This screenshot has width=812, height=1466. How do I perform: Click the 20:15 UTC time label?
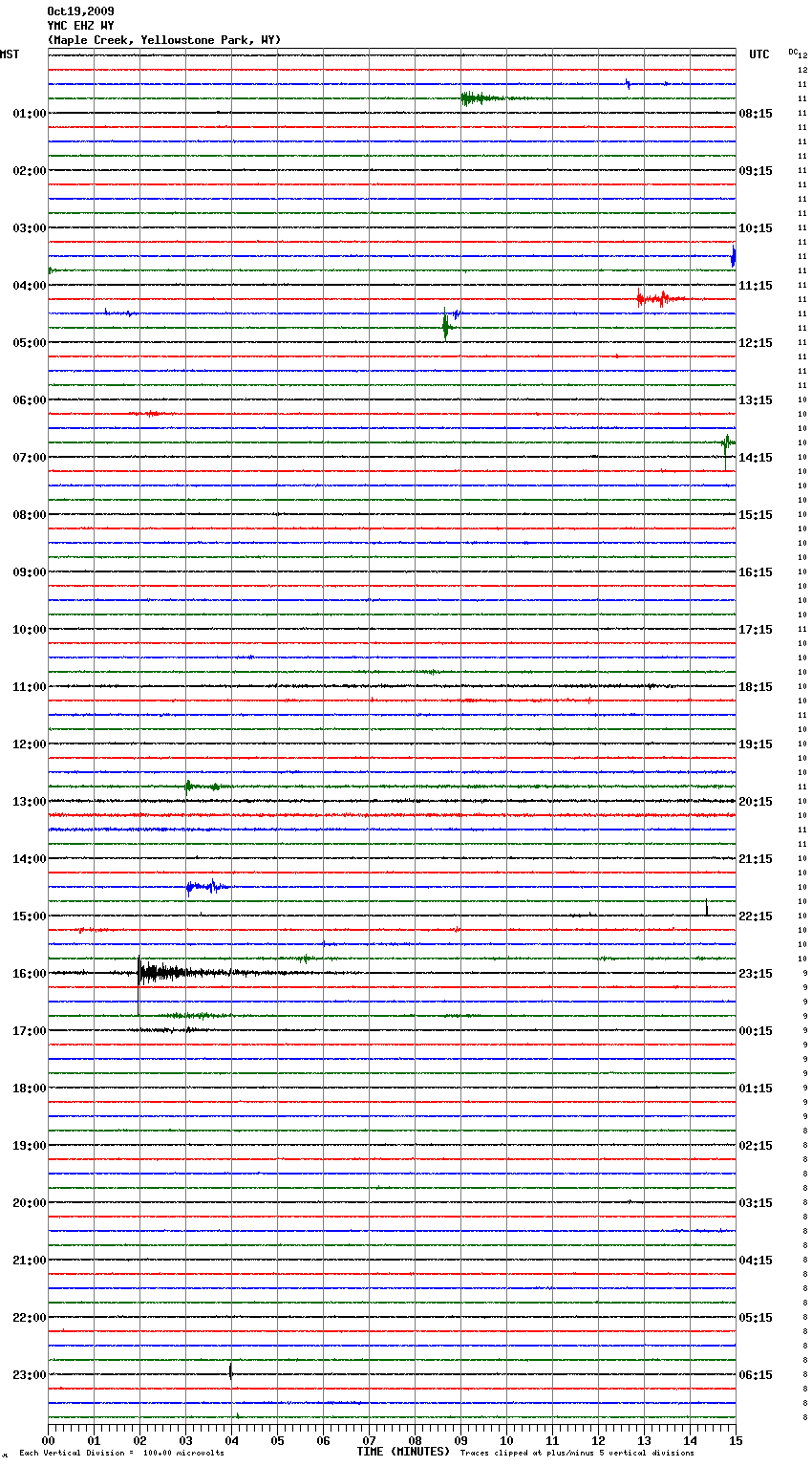coord(756,802)
